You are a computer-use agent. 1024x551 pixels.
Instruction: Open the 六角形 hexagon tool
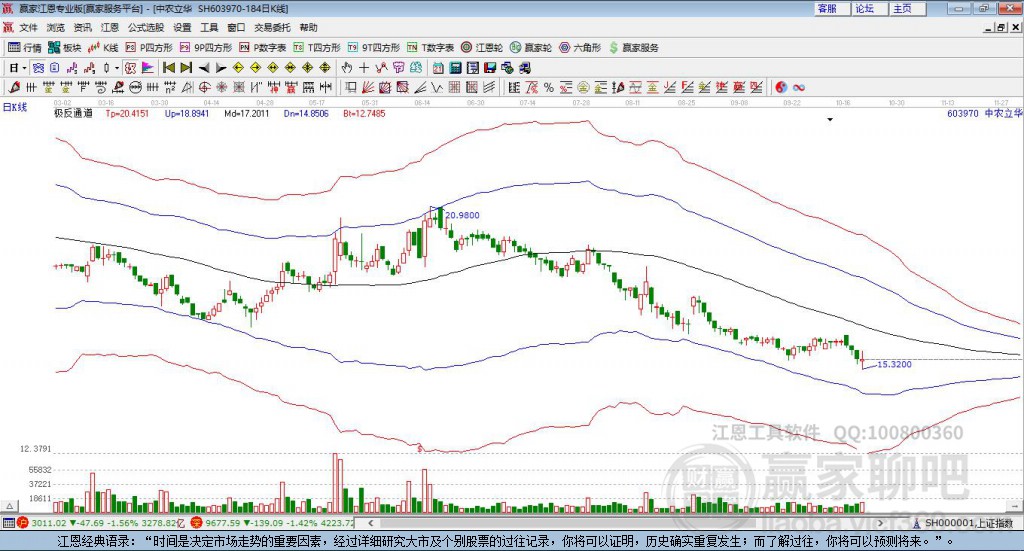[580, 48]
